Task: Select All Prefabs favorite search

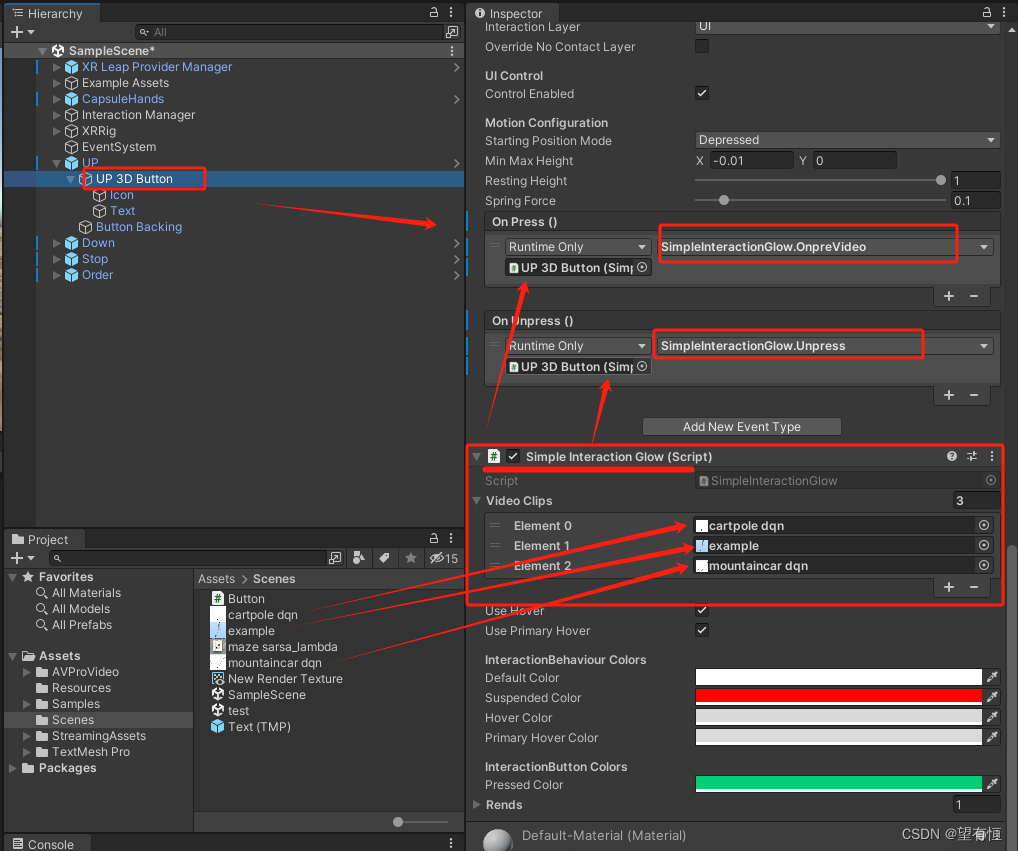Action: [82, 624]
